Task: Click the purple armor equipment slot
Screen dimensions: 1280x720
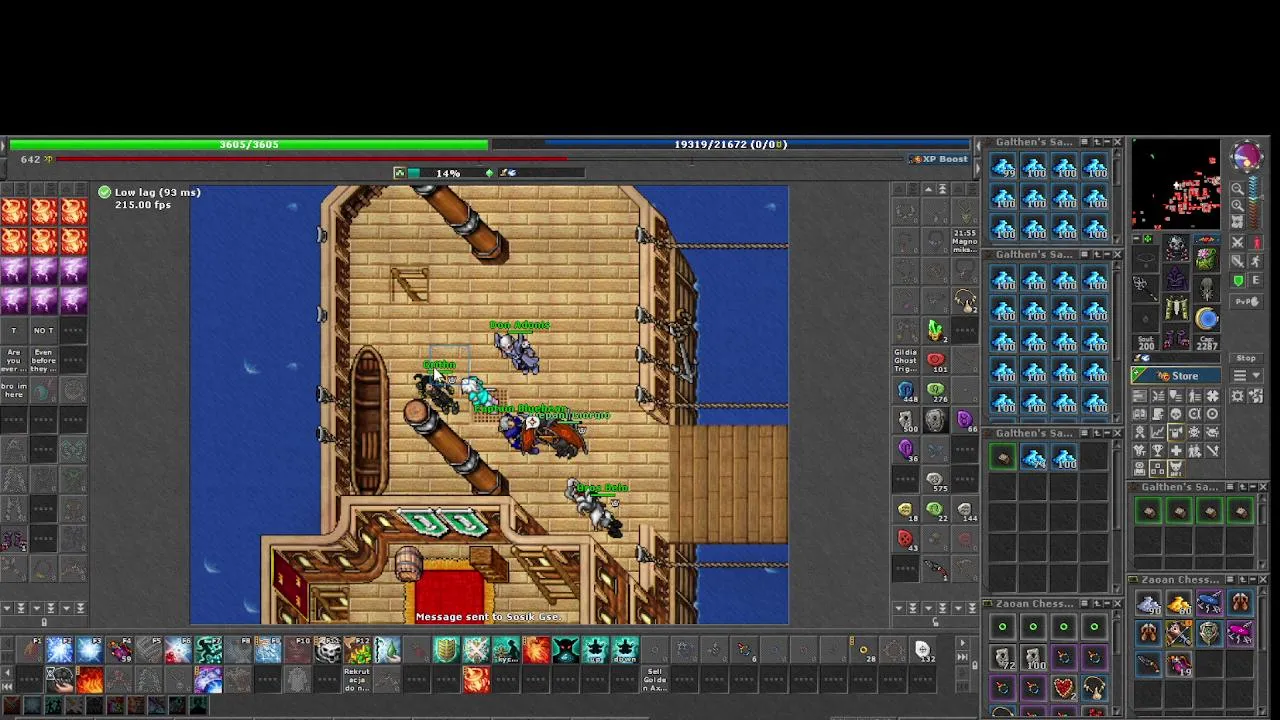Action: pyautogui.click(x=1176, y=278)
